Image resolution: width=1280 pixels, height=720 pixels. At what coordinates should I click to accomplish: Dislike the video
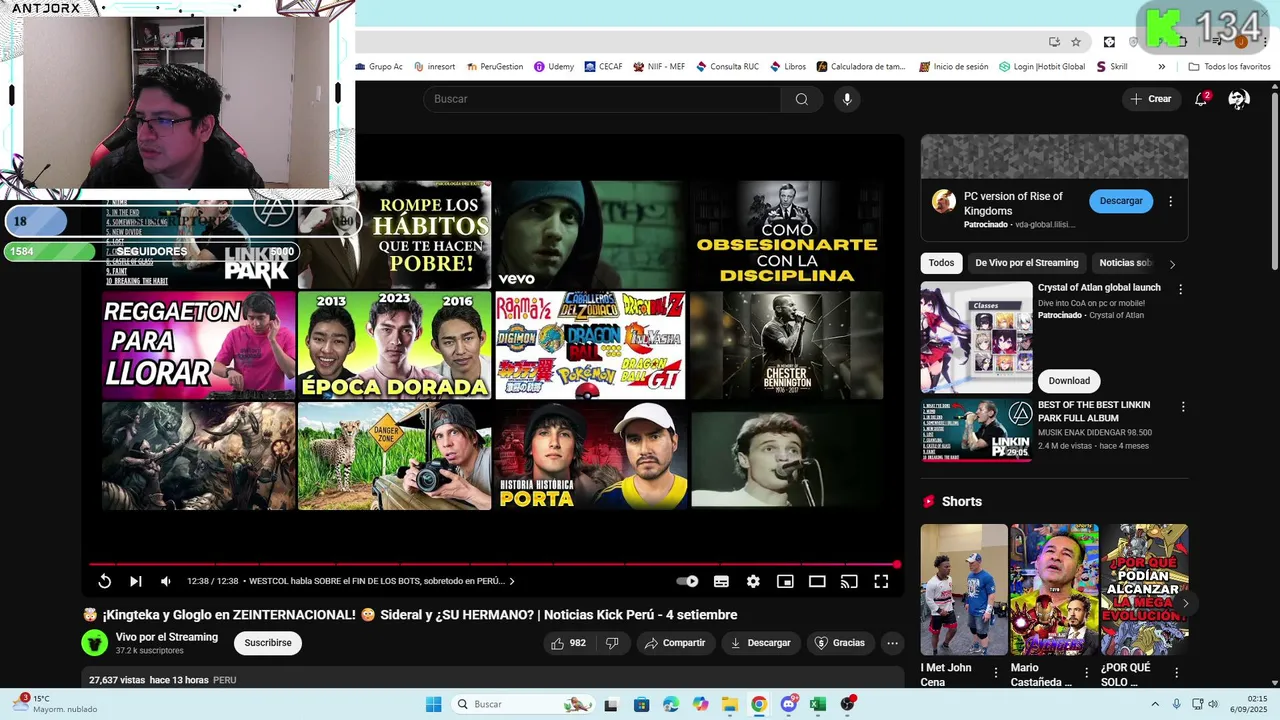(612, 643)
